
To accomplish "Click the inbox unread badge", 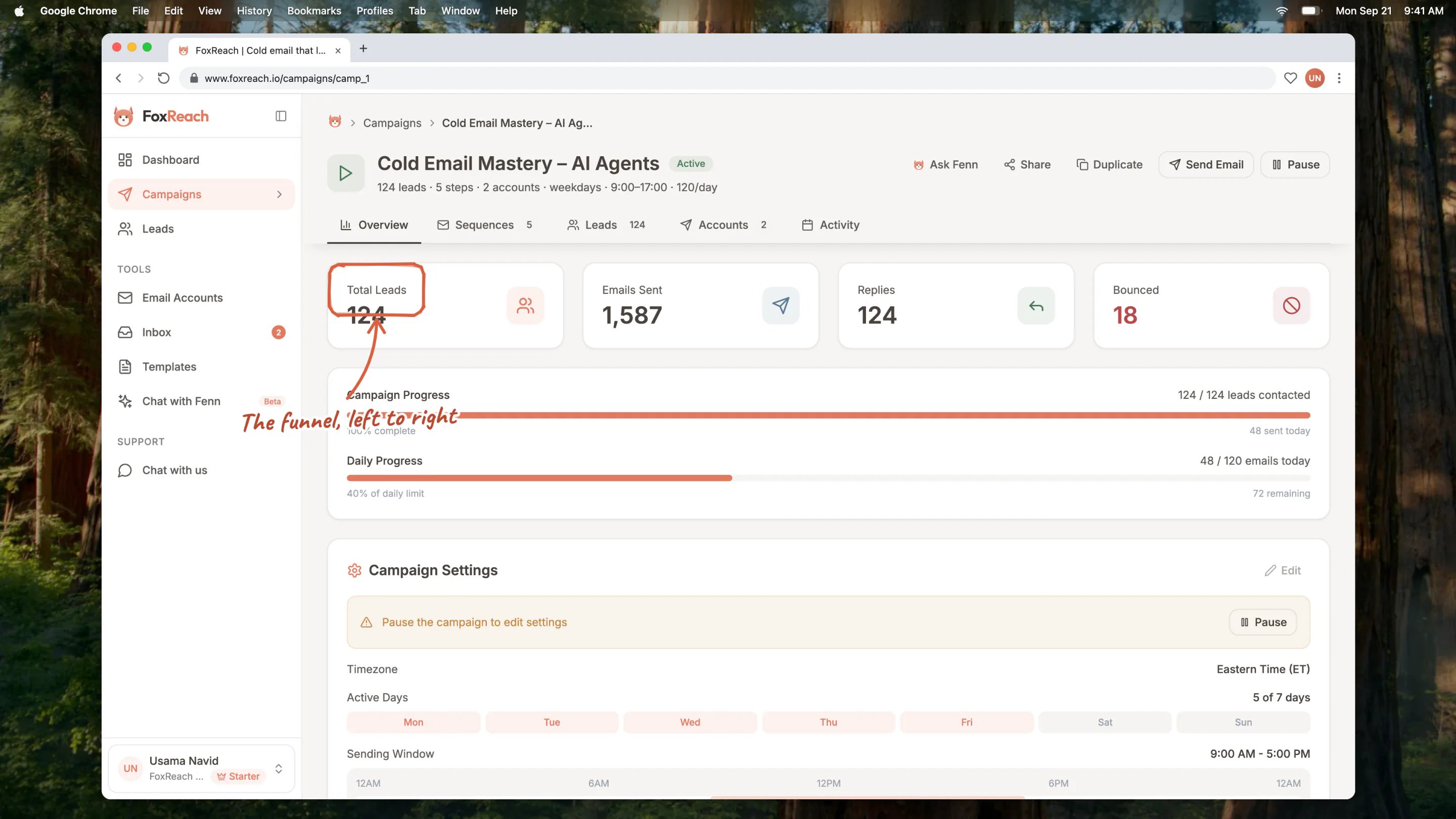I will [278, 332].
